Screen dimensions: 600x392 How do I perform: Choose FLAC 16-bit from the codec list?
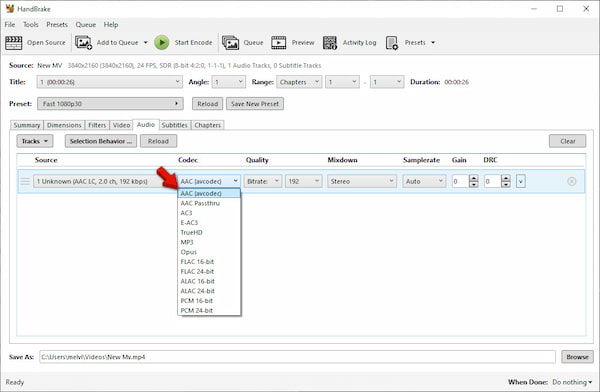(x=209, y=262)
